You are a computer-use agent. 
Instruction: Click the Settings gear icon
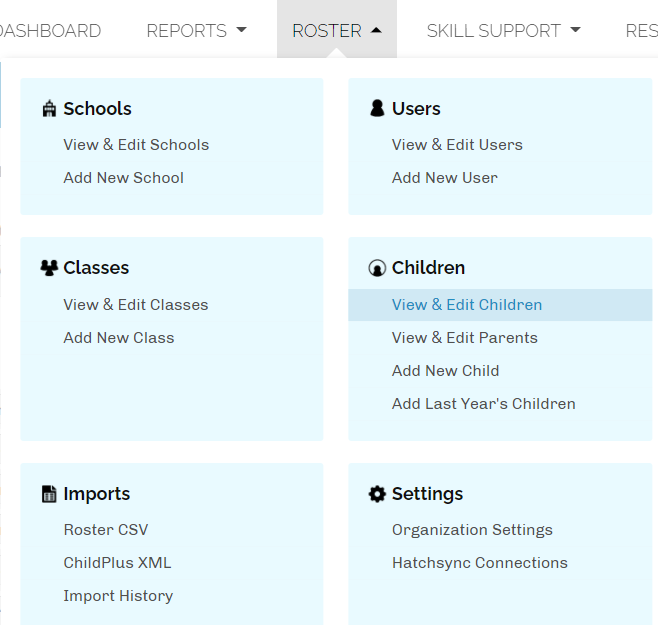click(377, 494)
